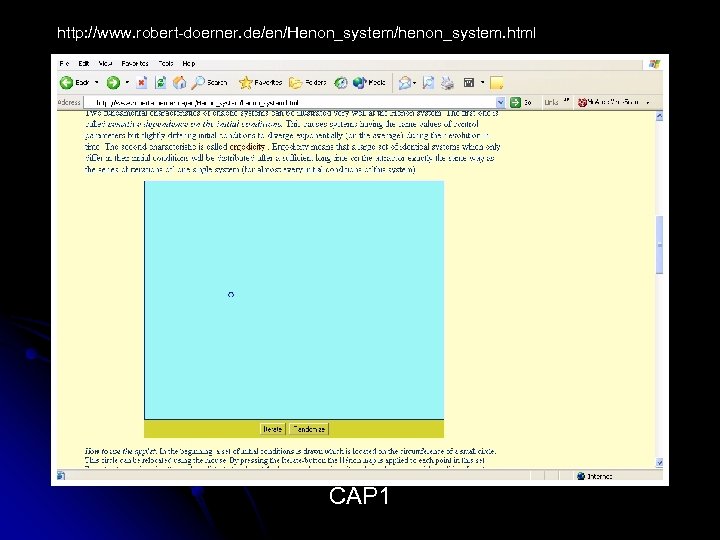
Task: Click the green Back arrow button
Action: click(x=67, y=83)
